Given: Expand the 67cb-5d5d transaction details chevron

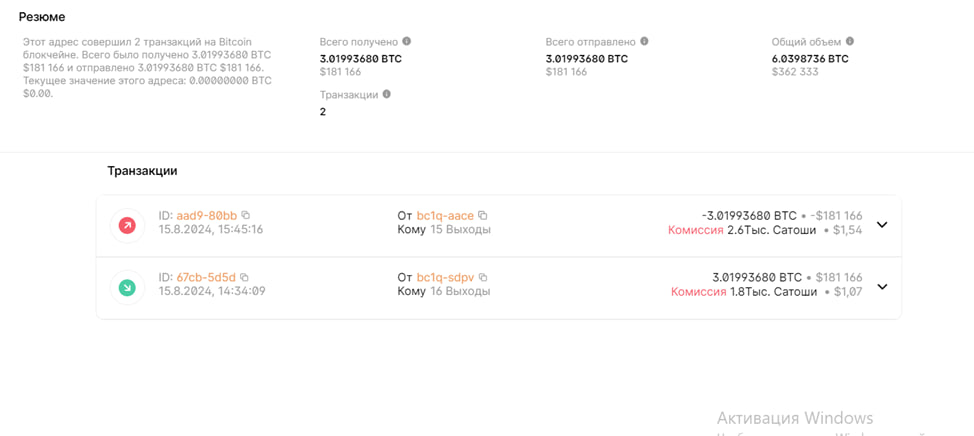Looking at the screenshot, I should 882,287.
